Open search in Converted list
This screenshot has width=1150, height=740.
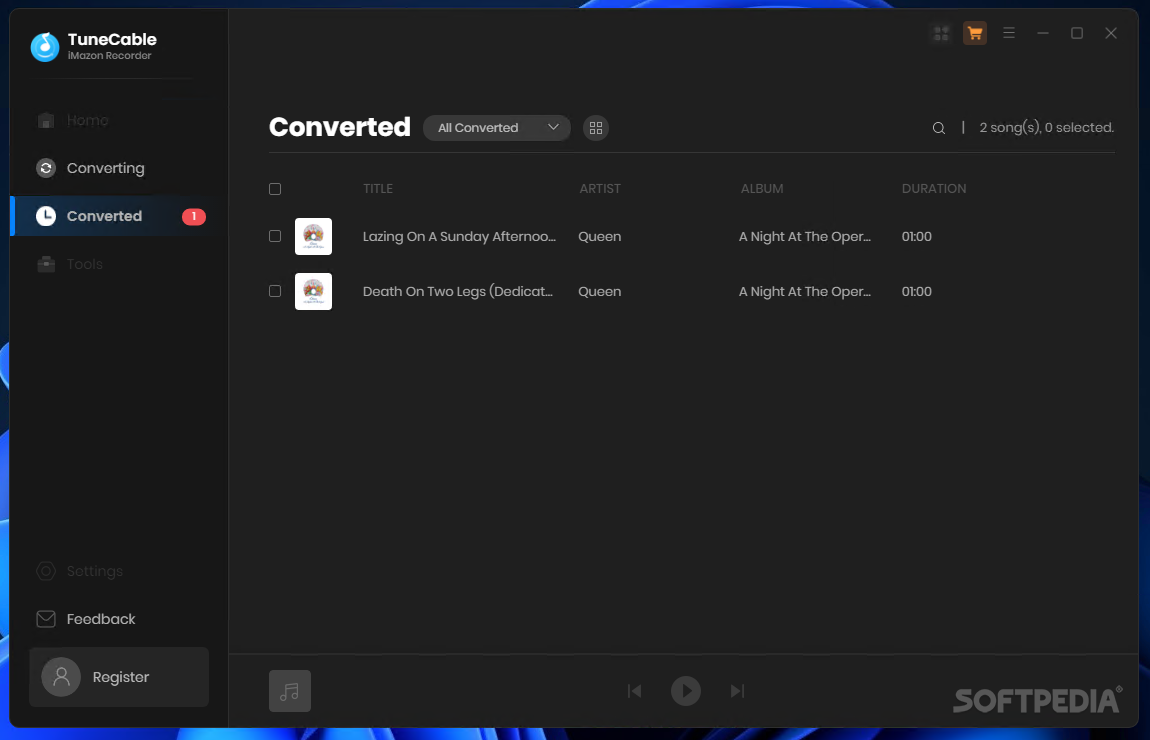[938, 128]
